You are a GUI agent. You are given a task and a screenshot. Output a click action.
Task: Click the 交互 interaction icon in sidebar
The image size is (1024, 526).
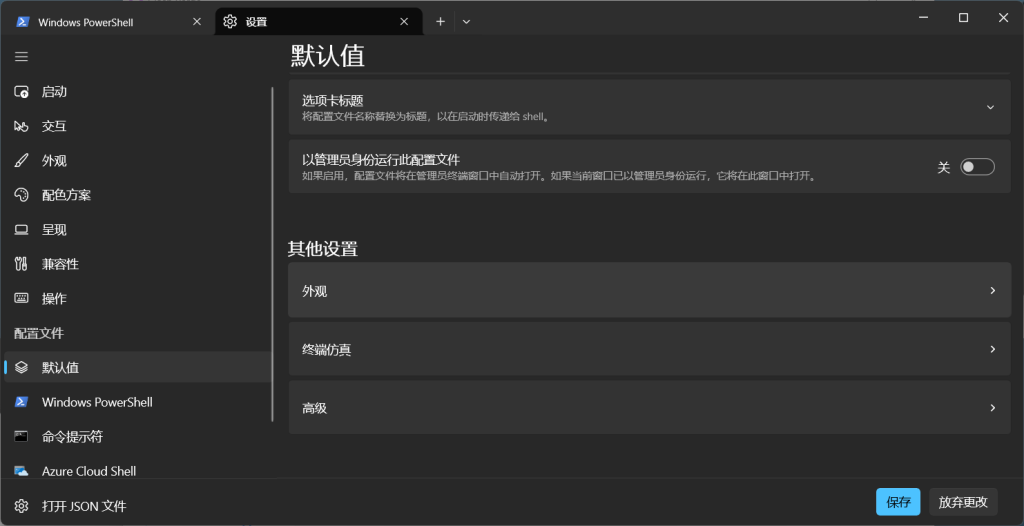coord(22,126)
